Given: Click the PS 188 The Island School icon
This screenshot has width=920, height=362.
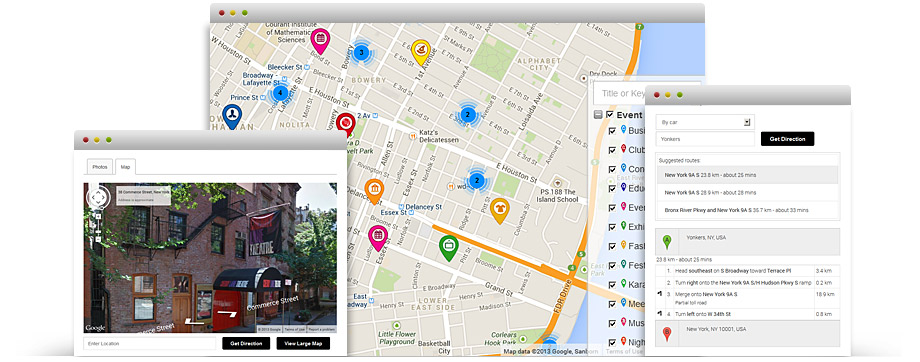Looking at the screenshot, I should coord(557,182).
